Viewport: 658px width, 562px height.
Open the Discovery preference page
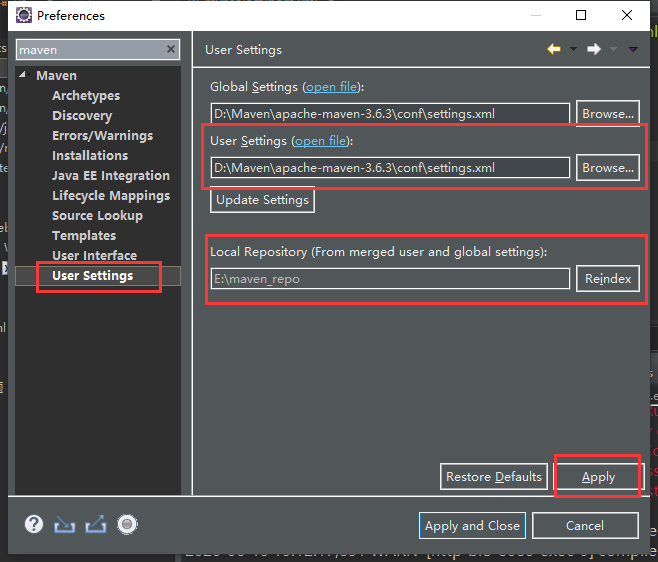tap(82, 115)
